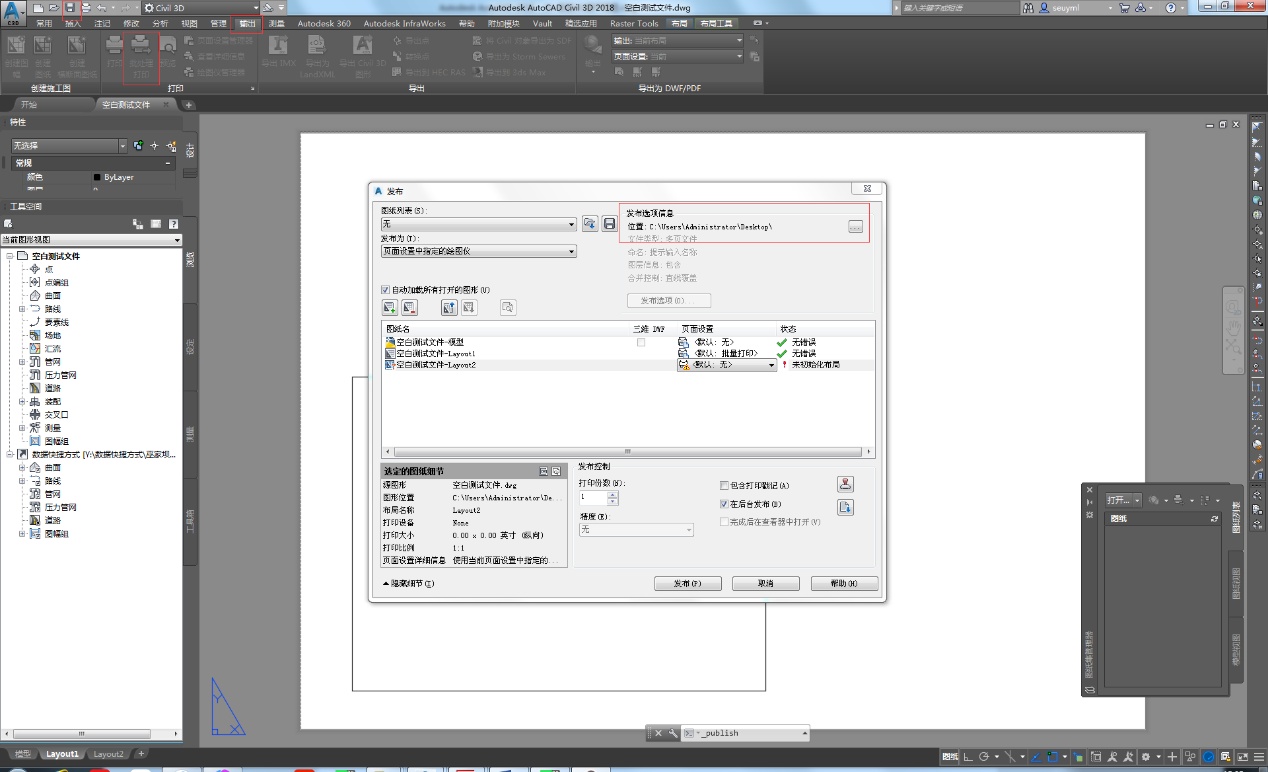
Task: Collapse details via 隐藏细节 expander
Action: point(408,583)
